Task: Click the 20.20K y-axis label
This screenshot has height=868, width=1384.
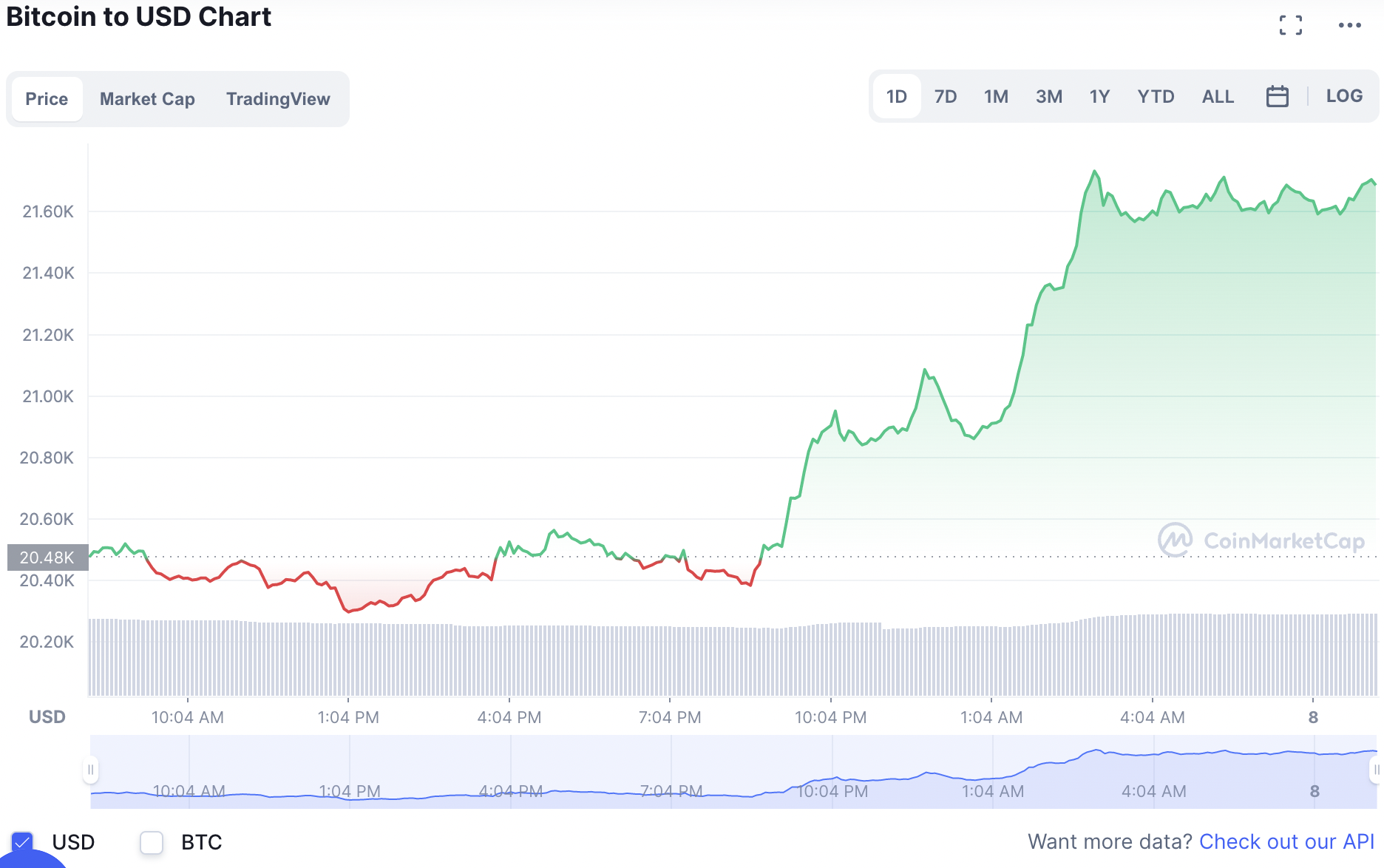Action: [x=47, y=642]
